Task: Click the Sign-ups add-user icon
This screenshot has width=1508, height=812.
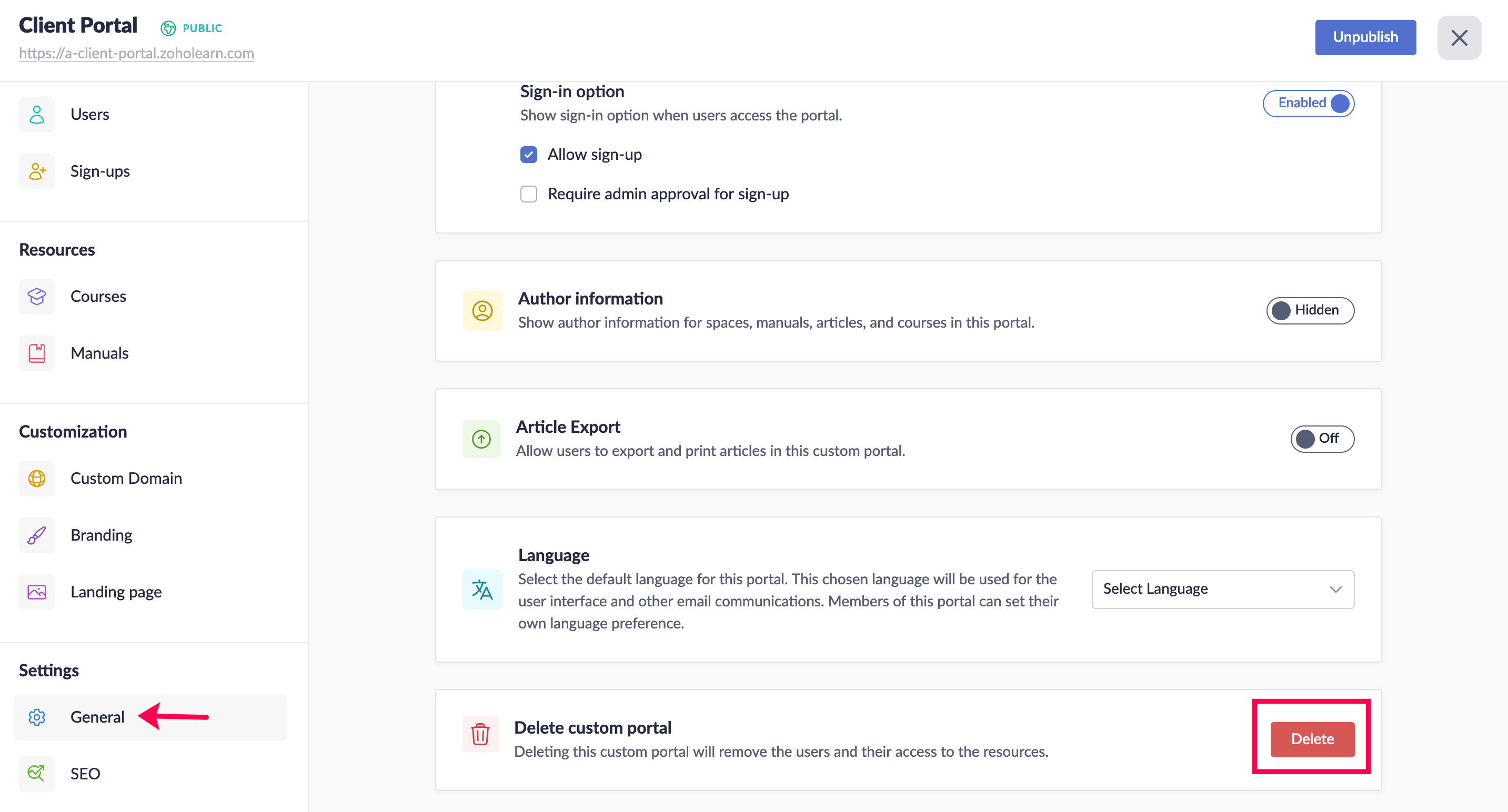Action: point(37,171)
